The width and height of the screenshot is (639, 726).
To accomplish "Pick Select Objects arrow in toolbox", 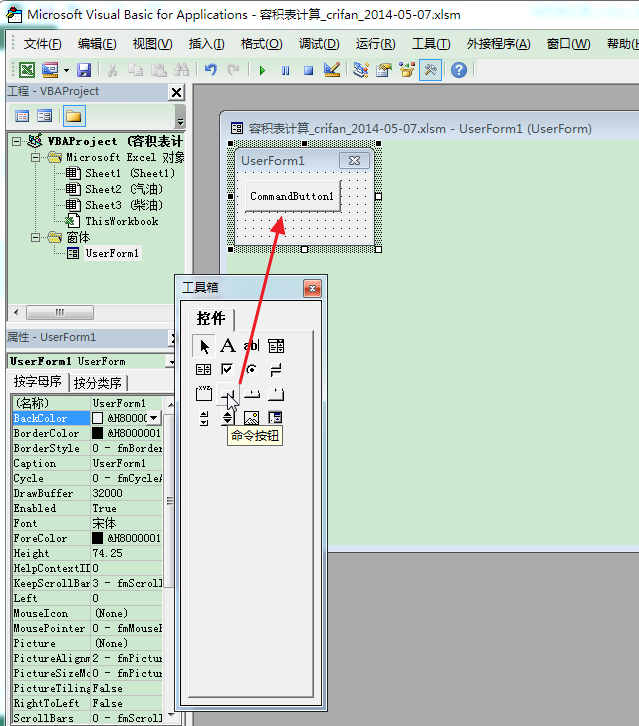I will 204,346.
